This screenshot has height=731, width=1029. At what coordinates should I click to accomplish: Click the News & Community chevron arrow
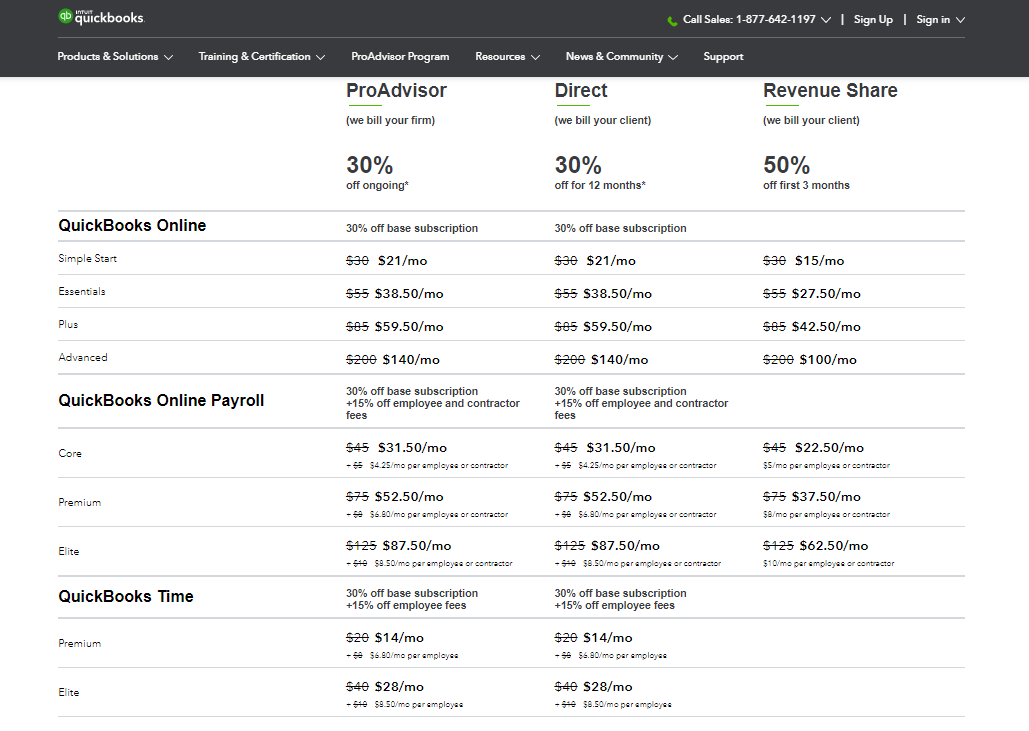click(673, 58)
